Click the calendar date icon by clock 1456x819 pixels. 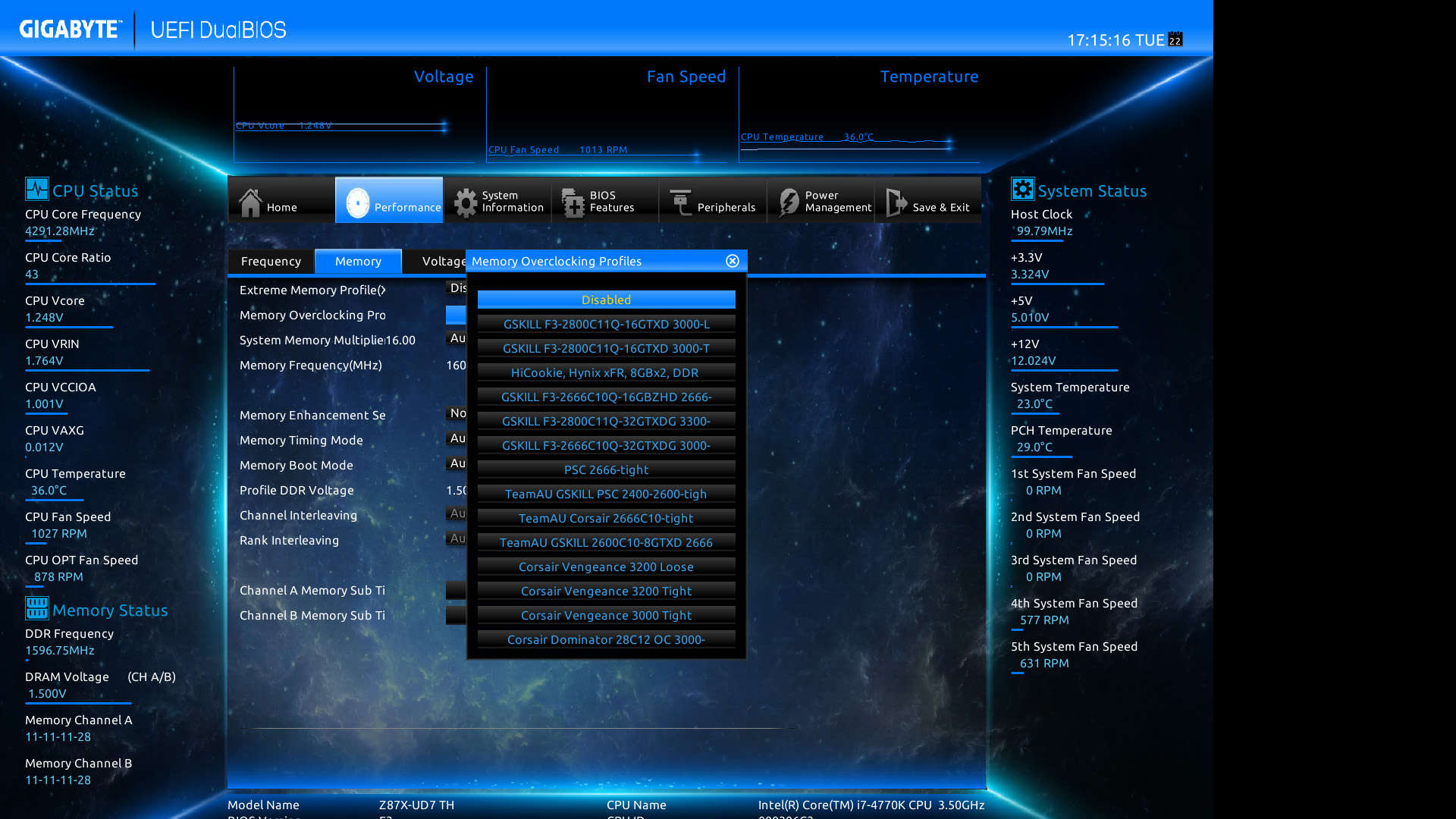point(1175,39)
